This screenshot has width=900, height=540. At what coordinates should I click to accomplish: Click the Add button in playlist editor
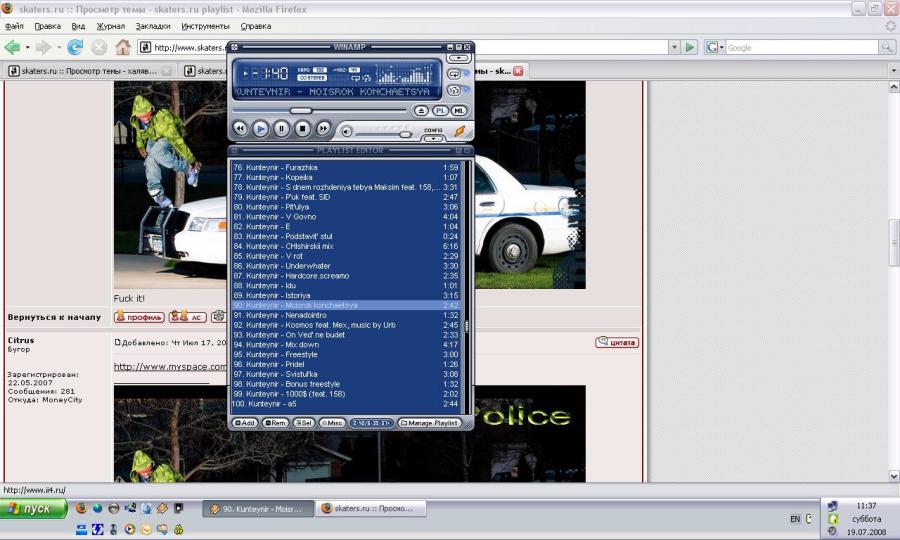[245, 423]
